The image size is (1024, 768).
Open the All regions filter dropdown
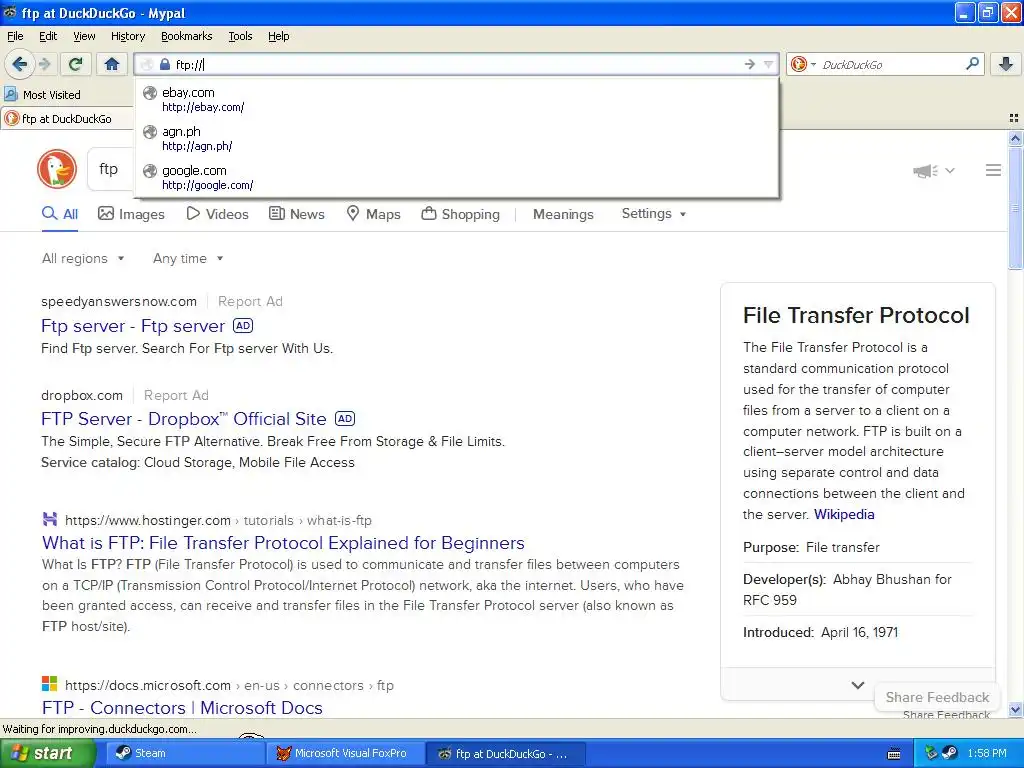pos(83,259)
